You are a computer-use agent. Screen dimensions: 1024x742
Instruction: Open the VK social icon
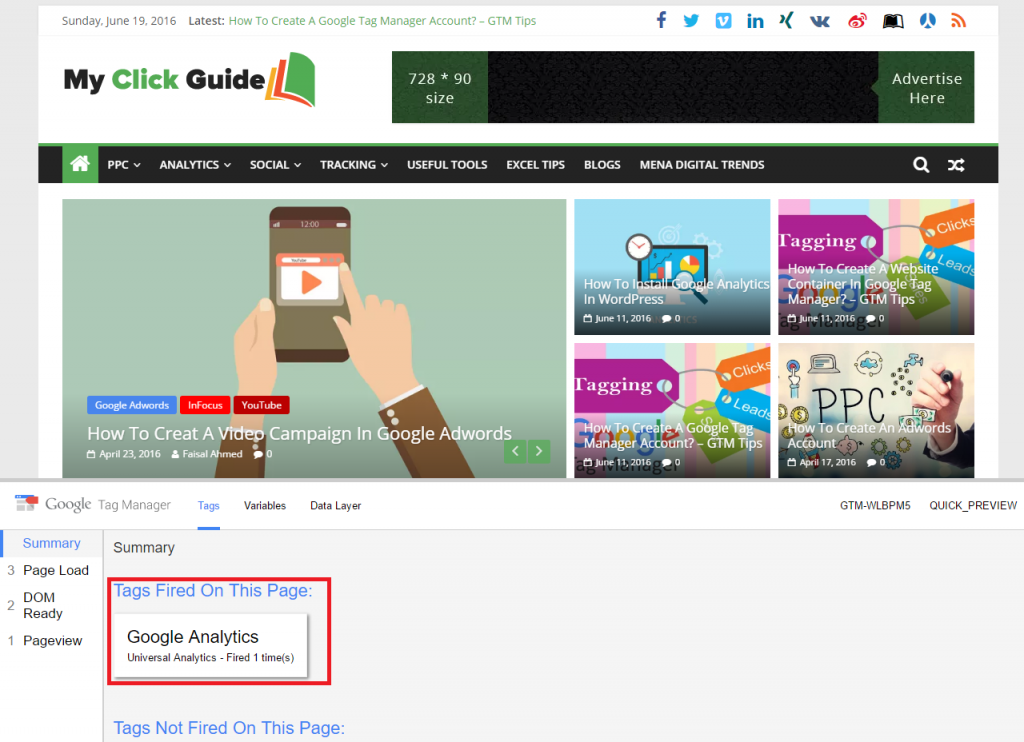(820, 21)
